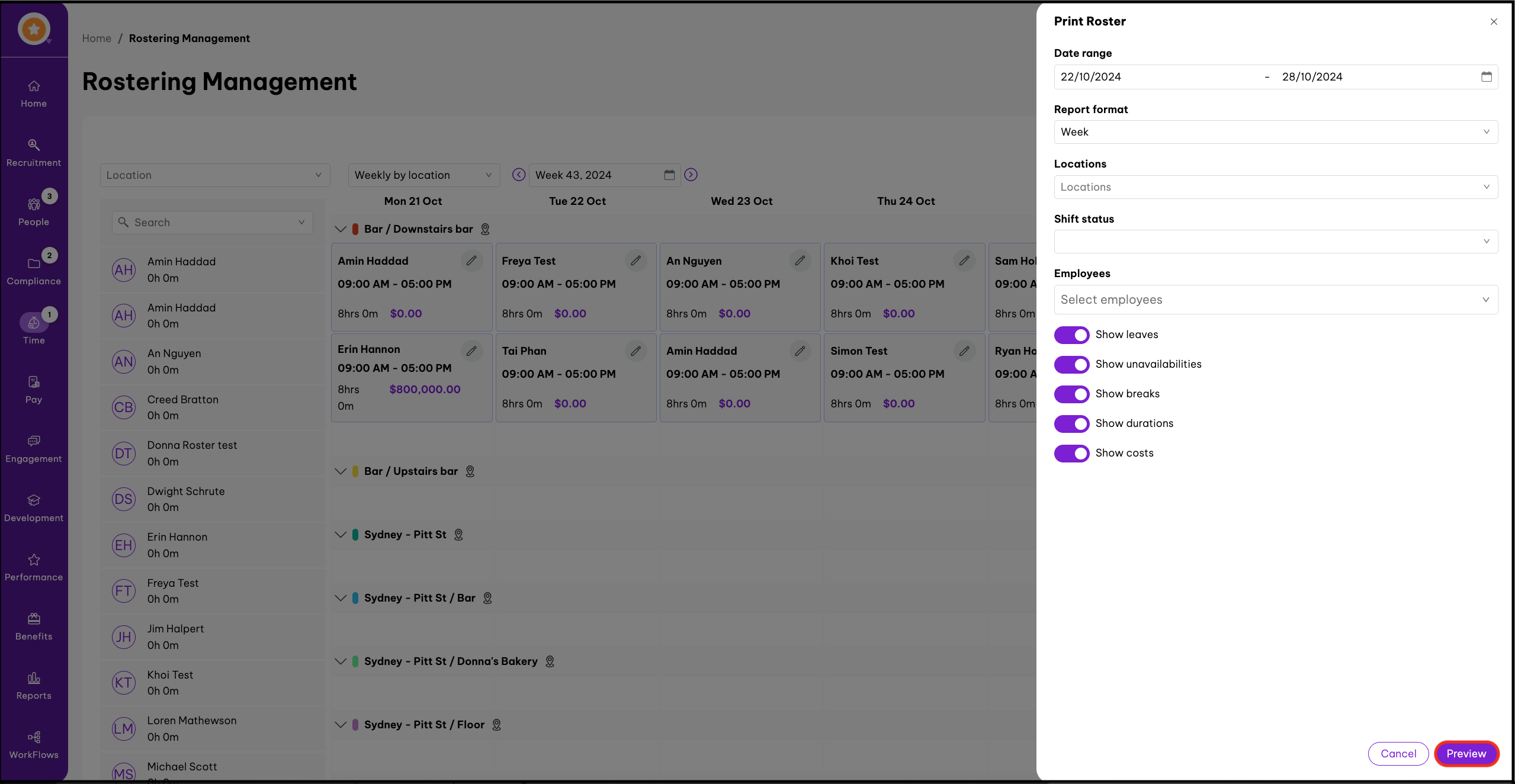The width and height of the screenshot is (1515, 784).
Task: Collapse the Sydney - Pitt St / Bar section
Action: pos(341,598)
